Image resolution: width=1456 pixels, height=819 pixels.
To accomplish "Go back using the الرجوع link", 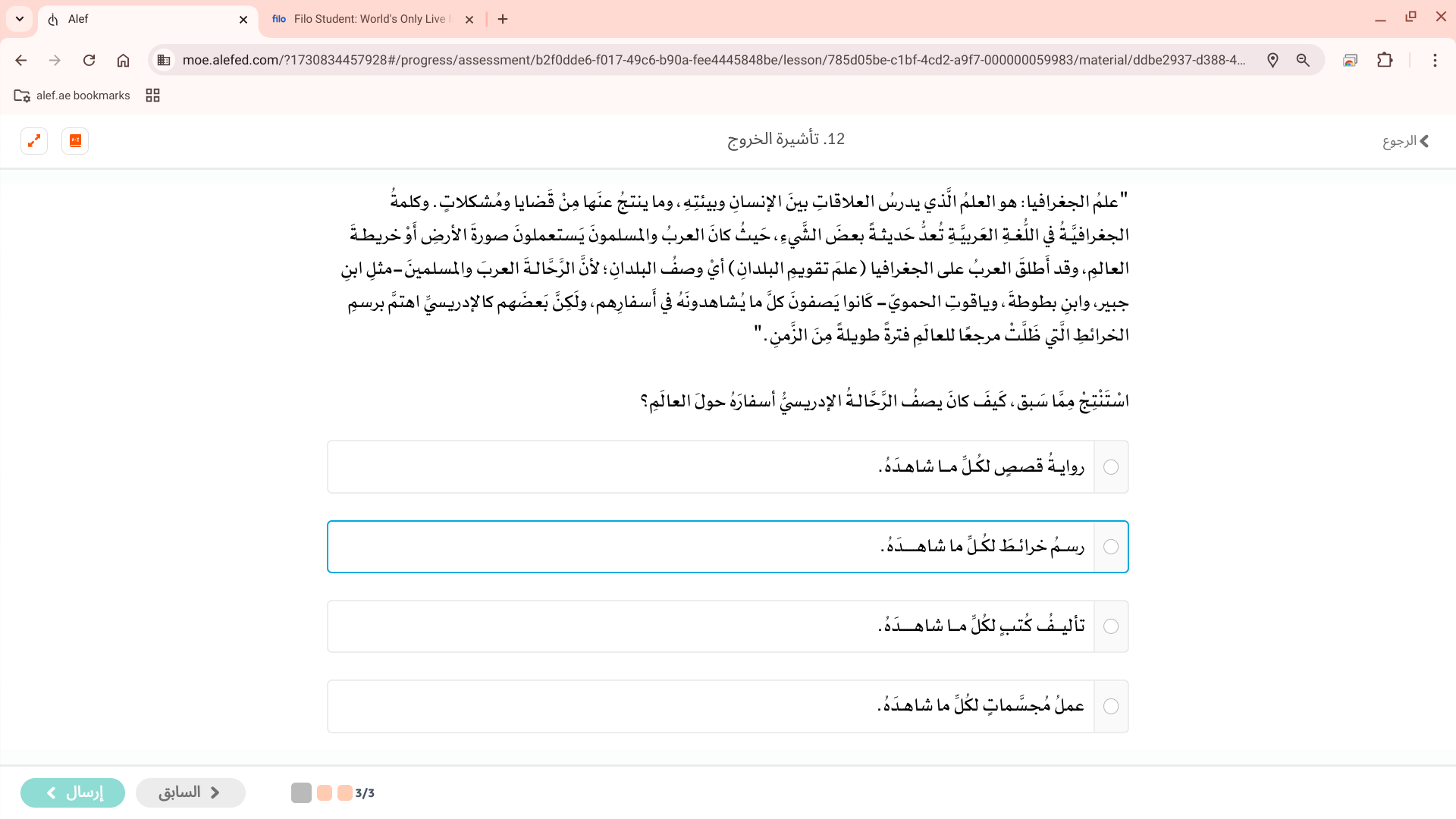I will click(1405, 141).
